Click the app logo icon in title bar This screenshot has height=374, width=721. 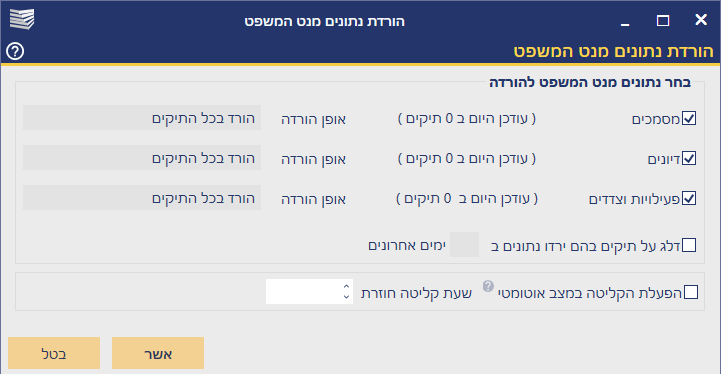22,19
